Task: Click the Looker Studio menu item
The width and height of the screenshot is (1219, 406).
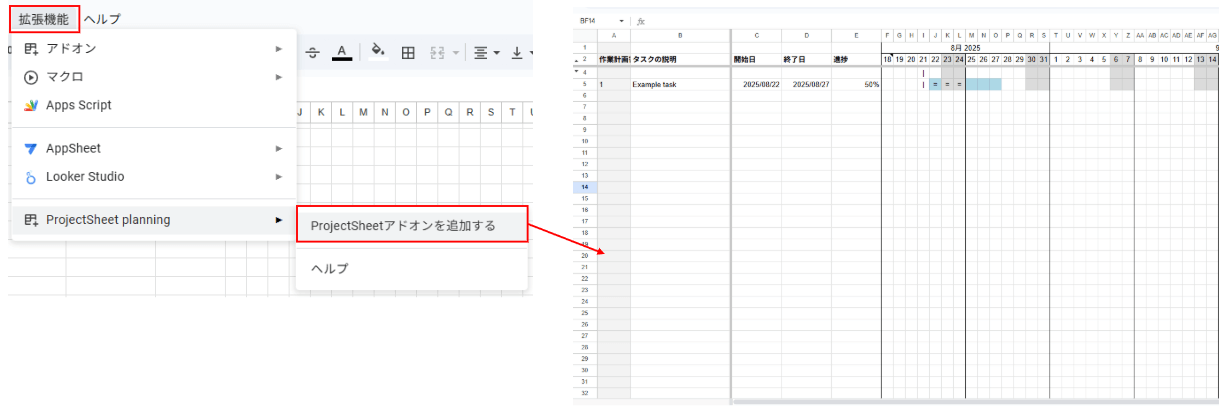Action: (x=85, y=177)
